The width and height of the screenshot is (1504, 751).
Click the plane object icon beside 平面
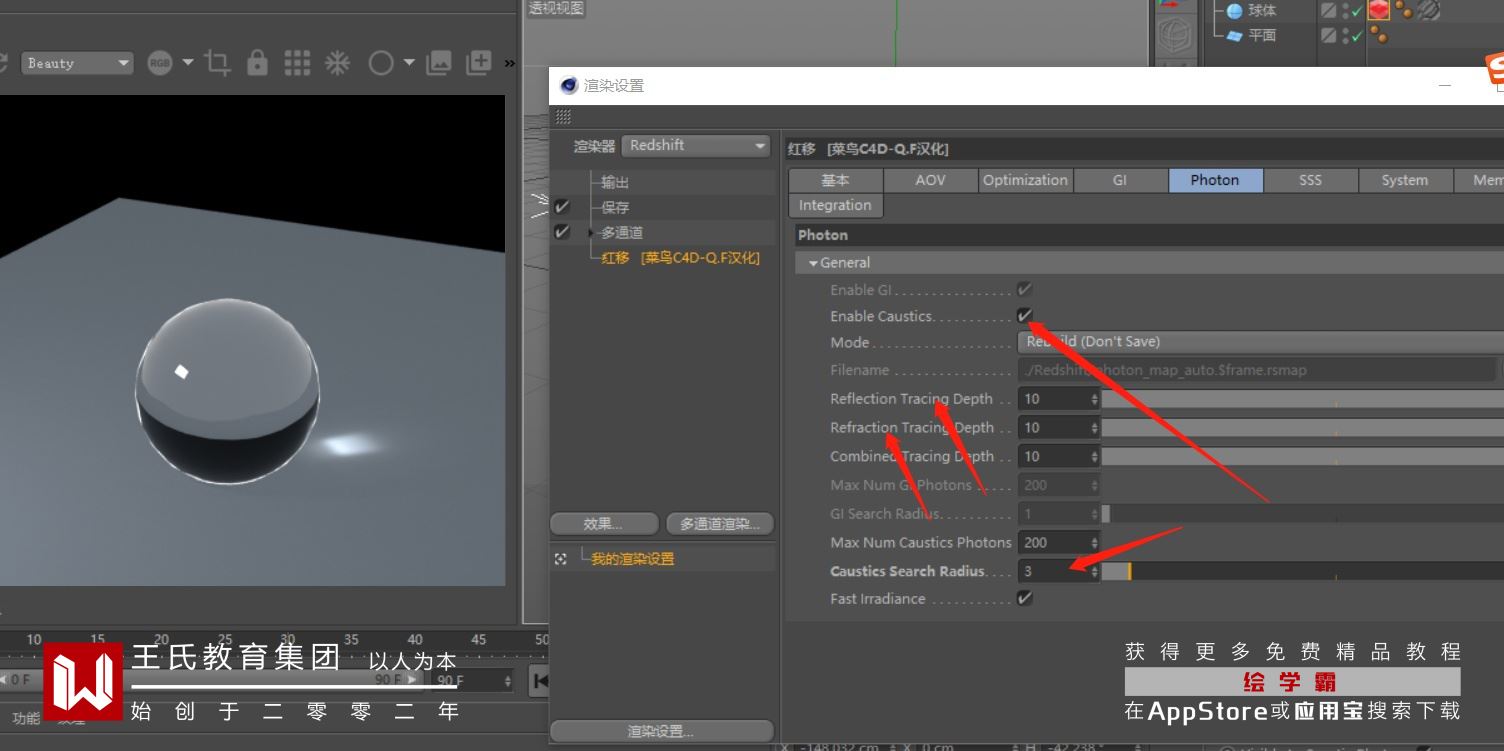1234,35
